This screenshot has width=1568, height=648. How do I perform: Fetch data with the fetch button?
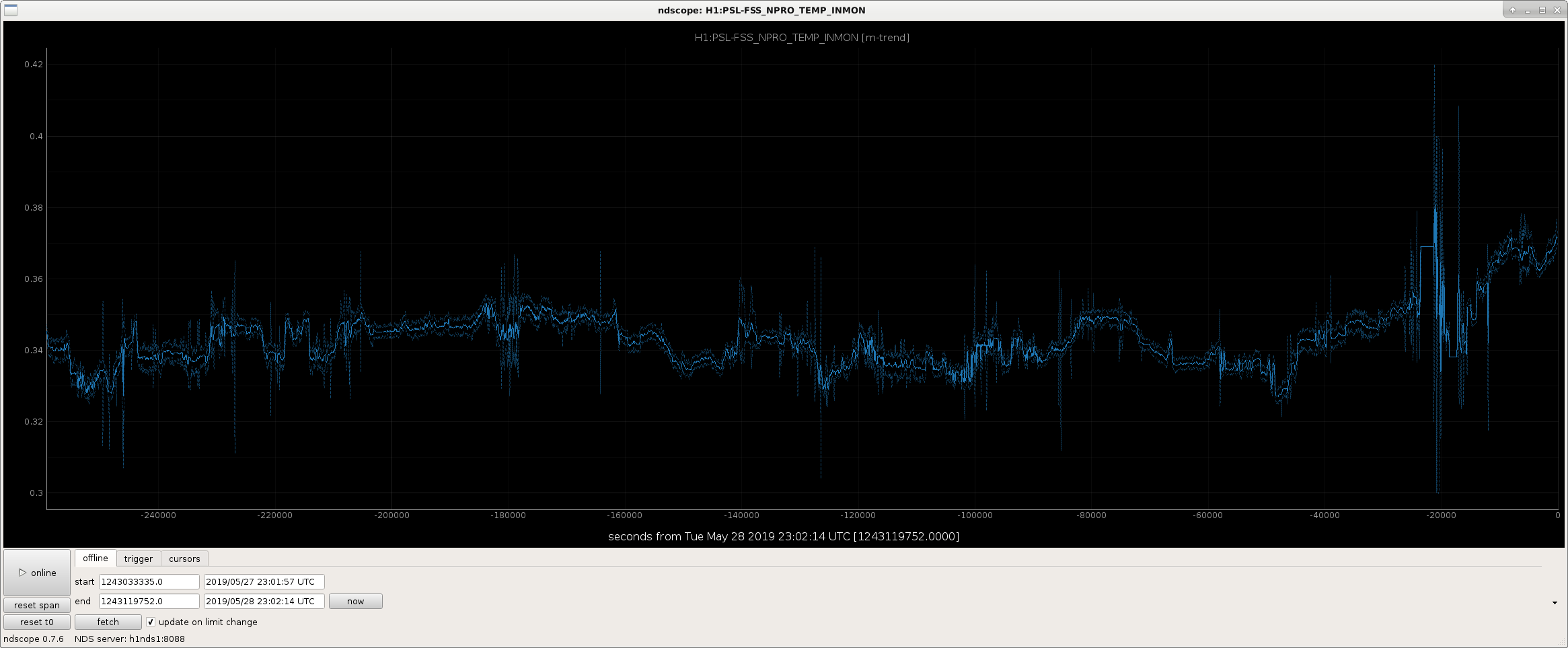(108, 622)
